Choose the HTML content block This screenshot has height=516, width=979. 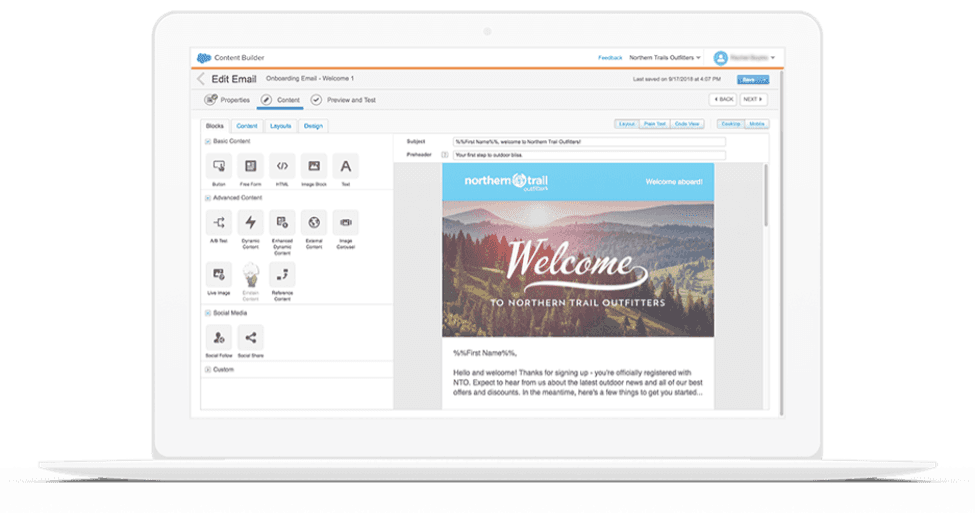pyautogui.click(x=282, y=166)
